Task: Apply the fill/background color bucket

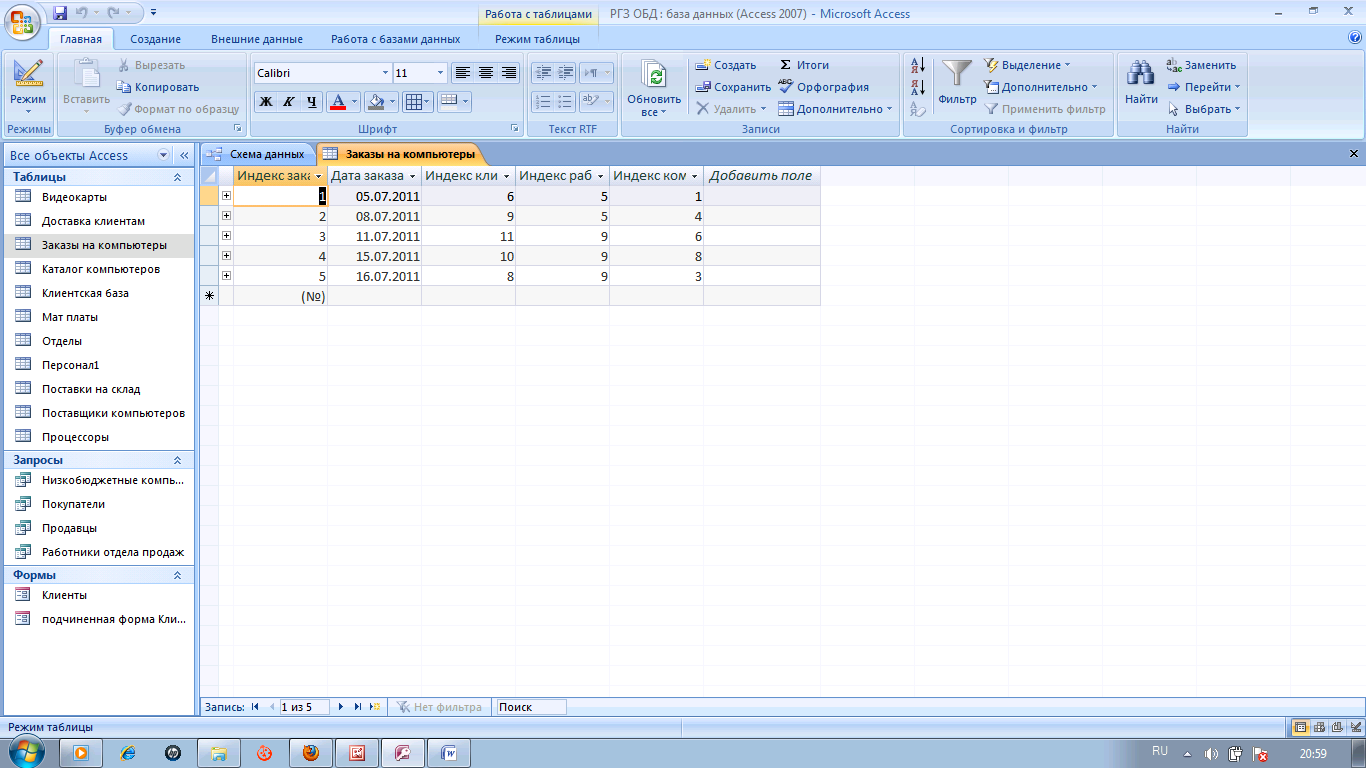Action: [x=375, y=102]
